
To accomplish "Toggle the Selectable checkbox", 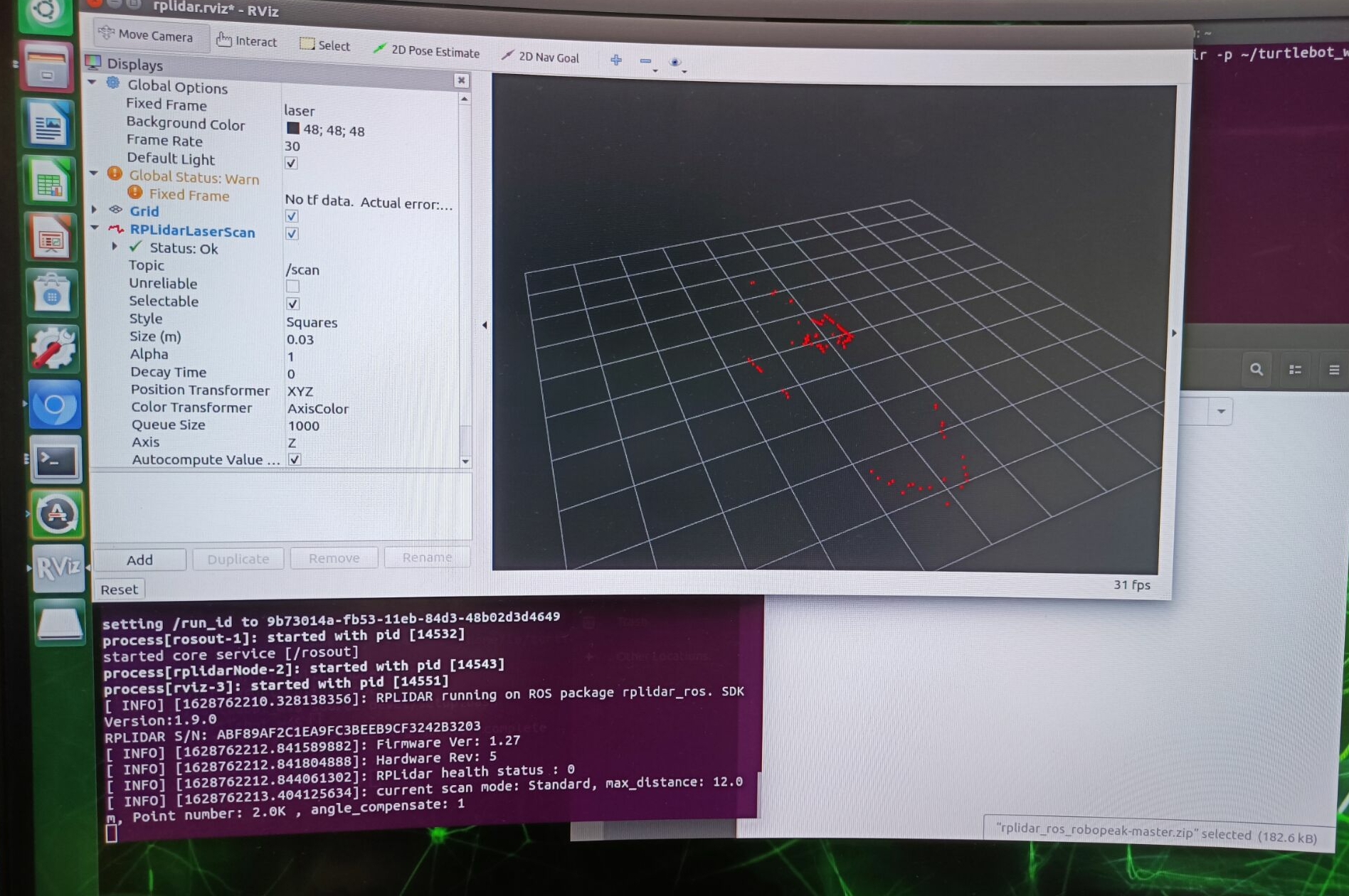I will click(292, 304).
